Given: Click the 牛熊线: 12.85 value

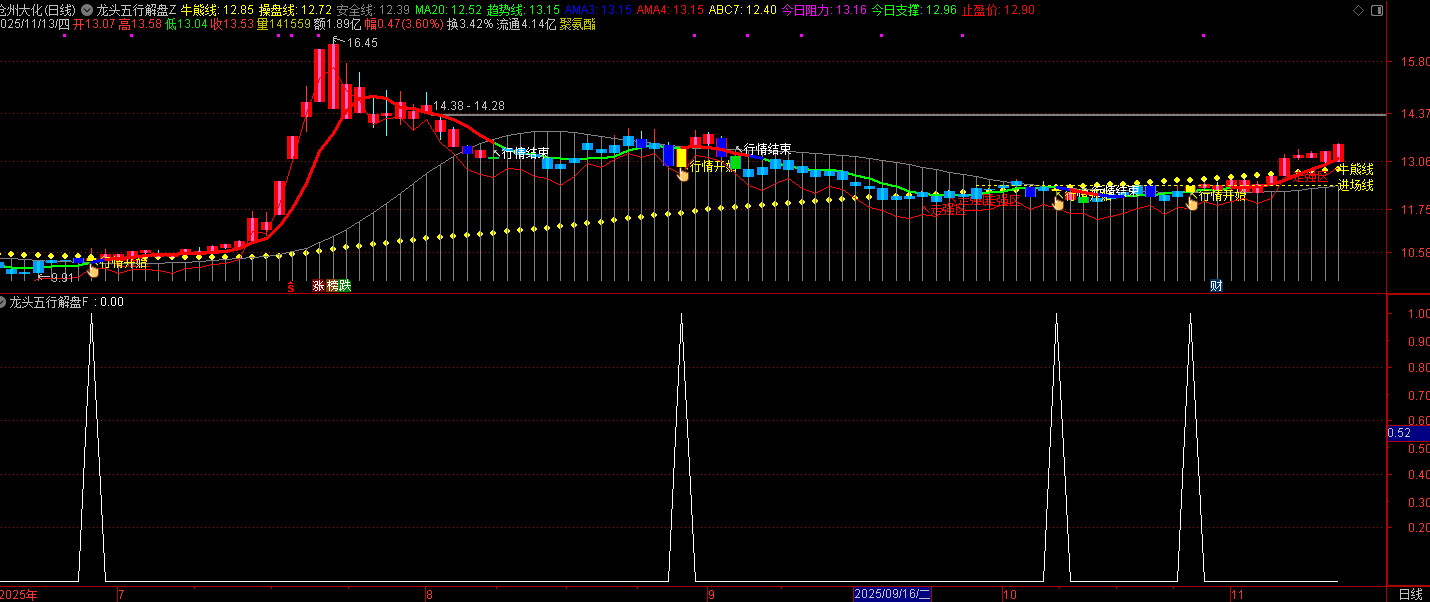Looking at the screenshot, I should point(218,9).
